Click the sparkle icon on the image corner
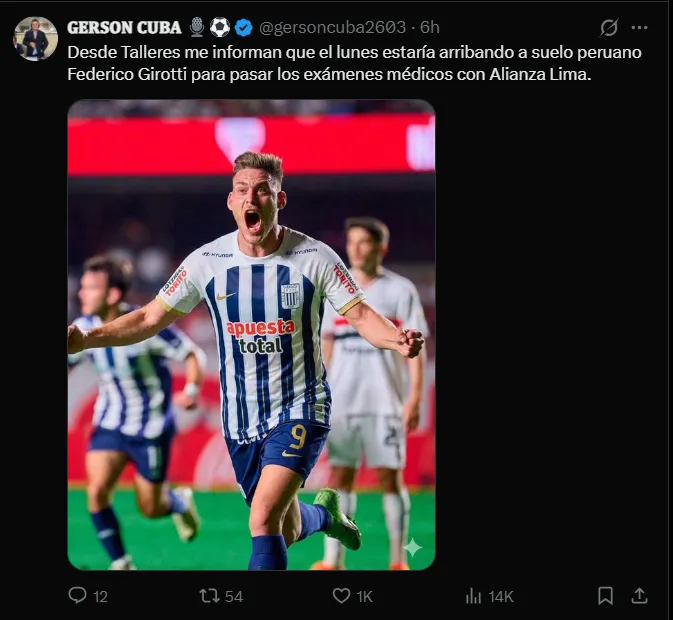The width and height of the screenshot is (673, 620). pos(412,547)
